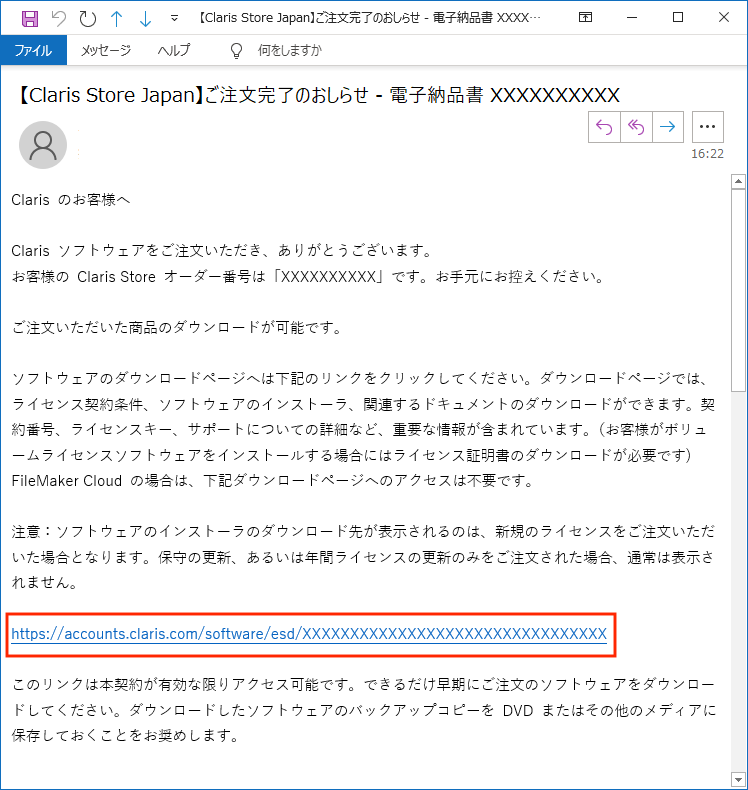
Task: Click the scrollbar down arrow at the bottom
Action: [x=738, y=779]
